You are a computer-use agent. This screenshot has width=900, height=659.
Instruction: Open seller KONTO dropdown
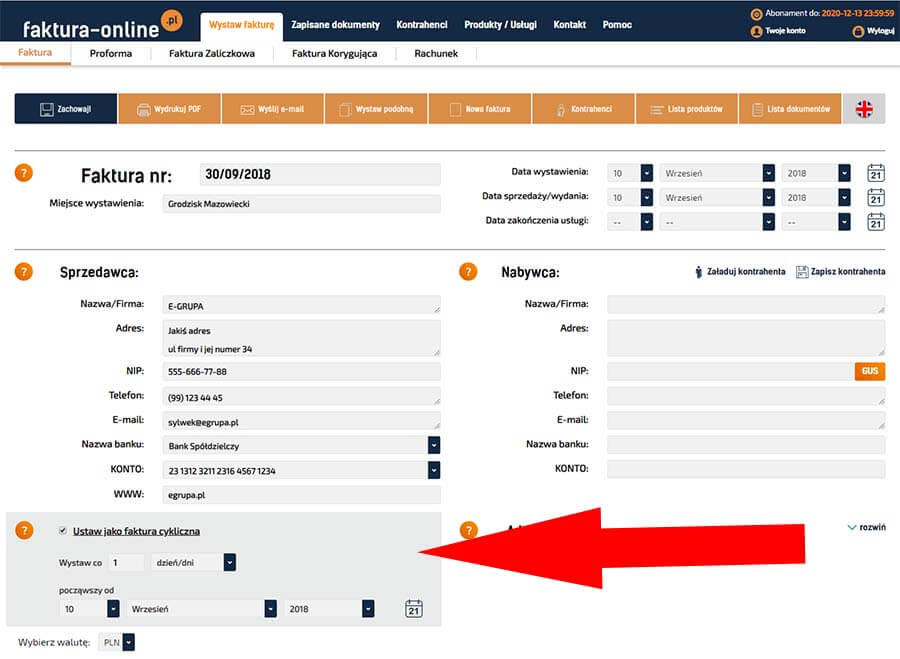click(434, 470)
